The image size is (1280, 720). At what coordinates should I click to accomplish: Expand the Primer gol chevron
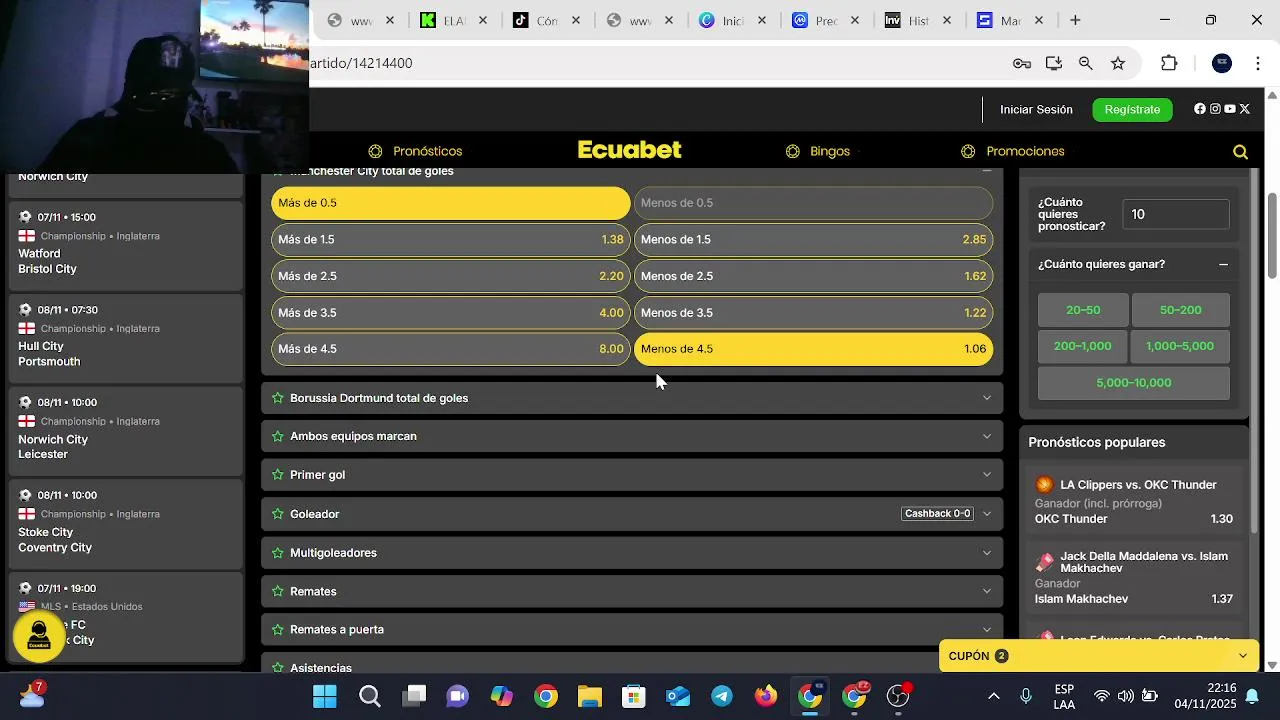click(987, 475)
